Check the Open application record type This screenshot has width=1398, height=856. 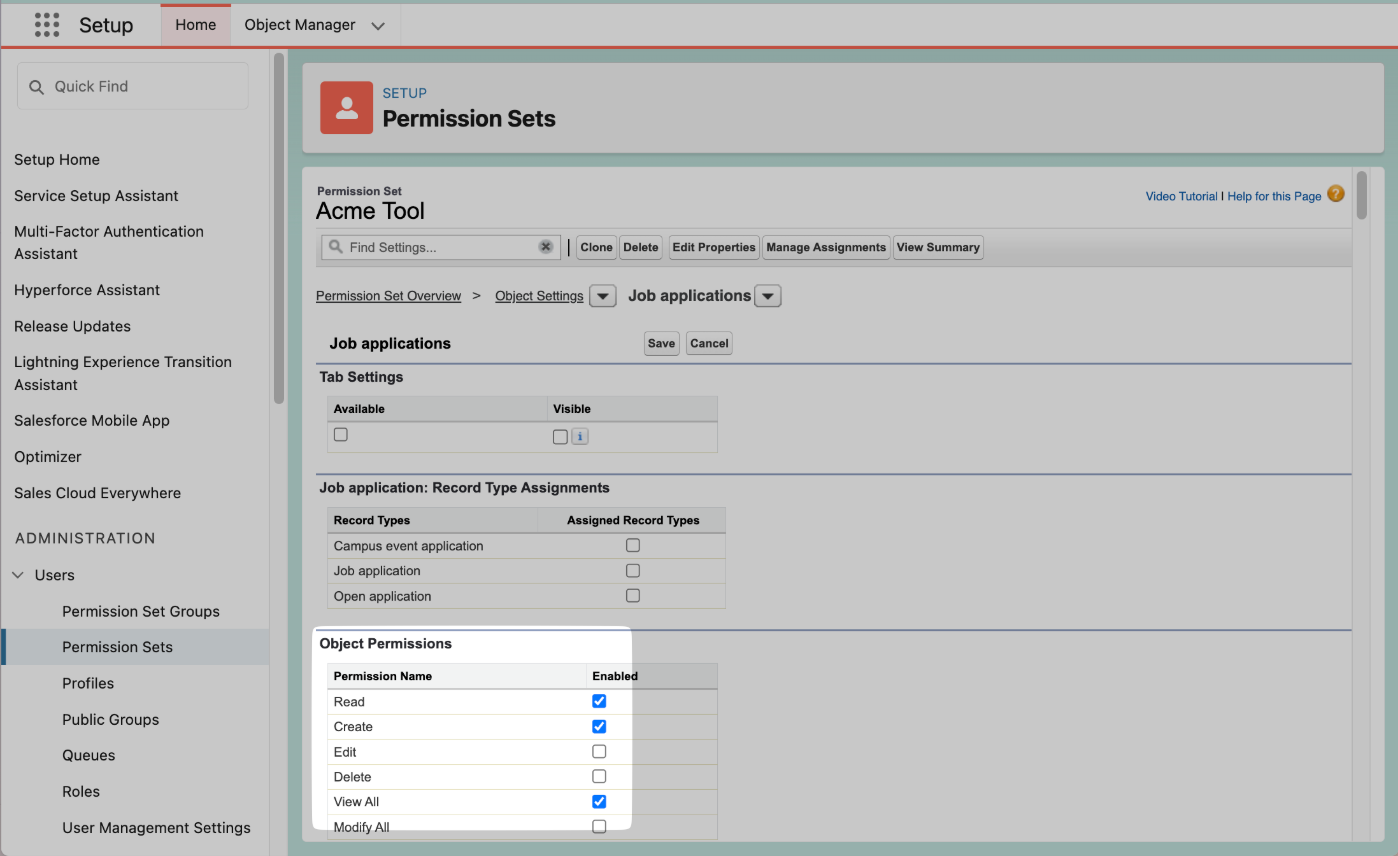(x=633, y=596)
